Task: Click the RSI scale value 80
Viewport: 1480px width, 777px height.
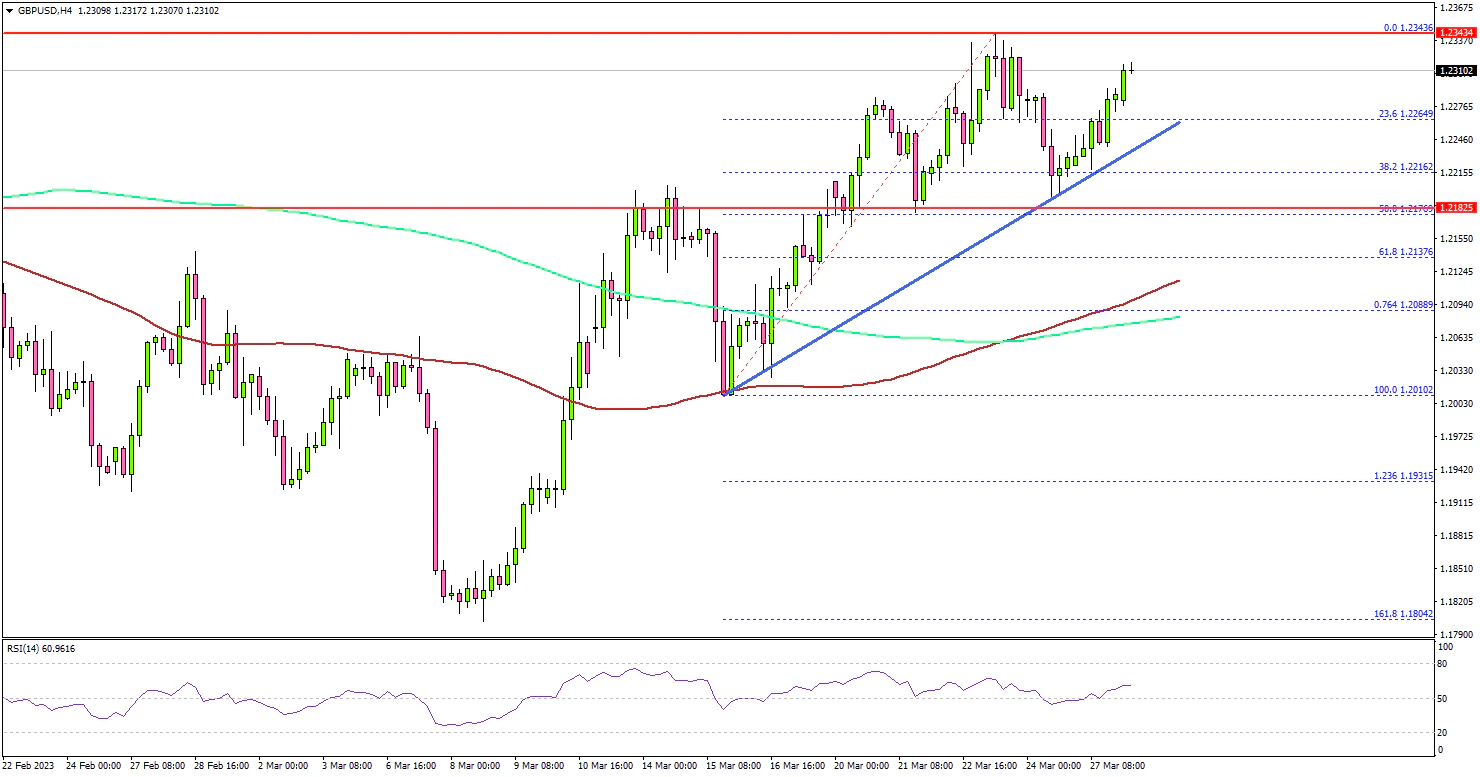Action: point(1443,663)
